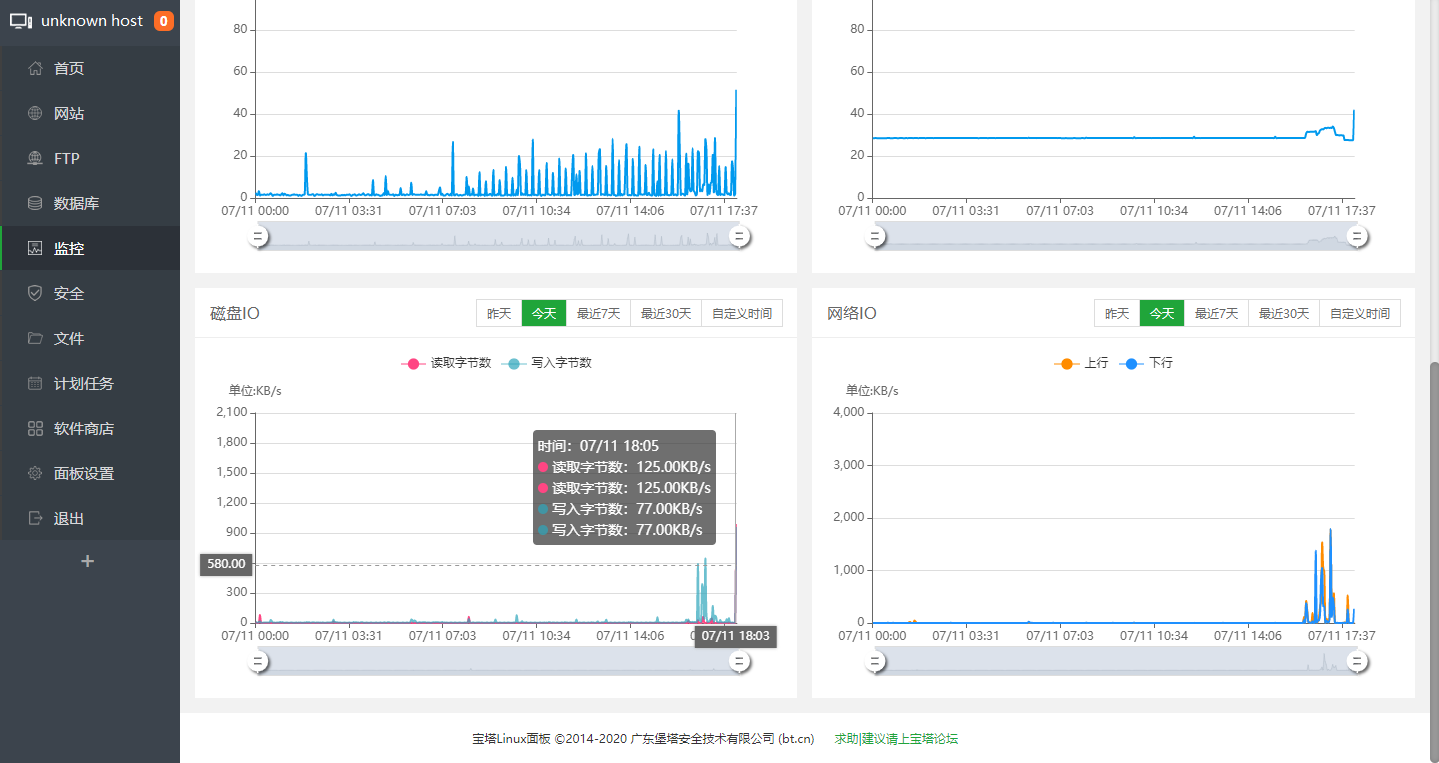Click the monitor icon next to unknown host
Viewport: 1439px width, 763px height.
(21, 21)
